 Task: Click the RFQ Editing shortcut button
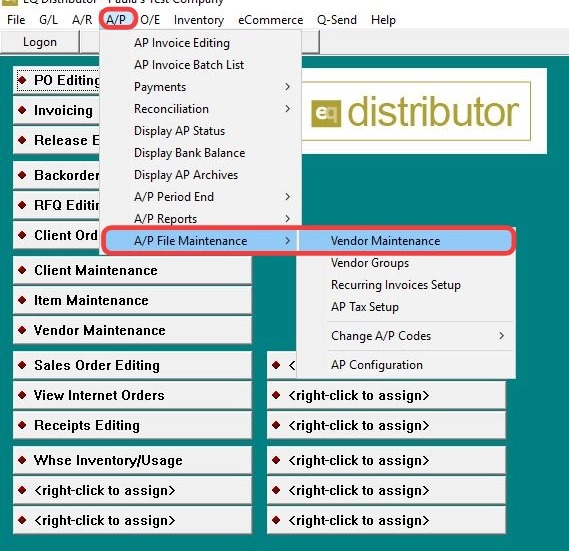[57, 205]
